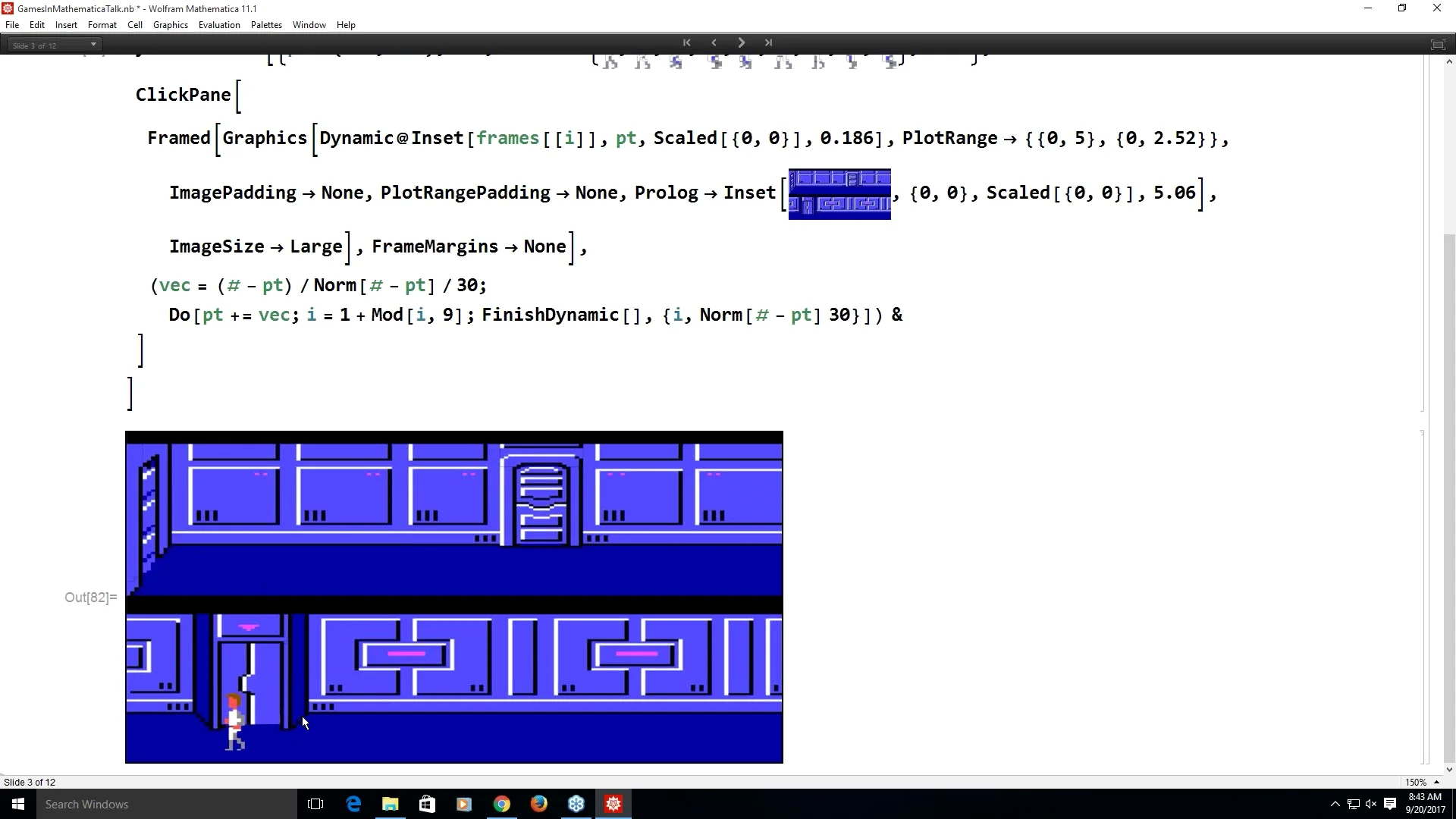The image size is (1456, 819).
Task: Open File Explorer from the taskbar
Action: [x=390, y=804]
